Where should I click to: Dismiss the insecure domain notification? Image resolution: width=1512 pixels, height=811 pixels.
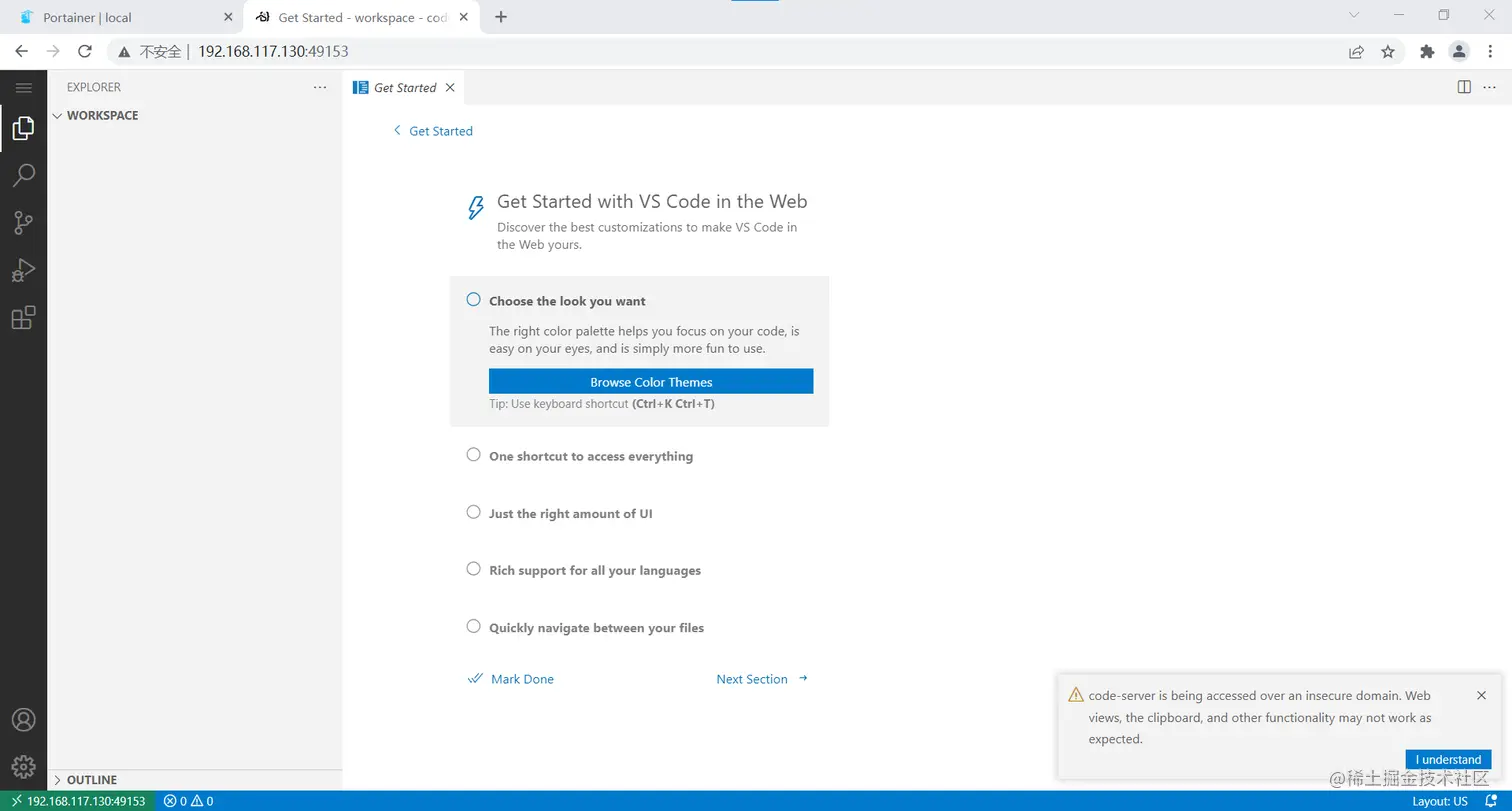[x=1481, y=695]
